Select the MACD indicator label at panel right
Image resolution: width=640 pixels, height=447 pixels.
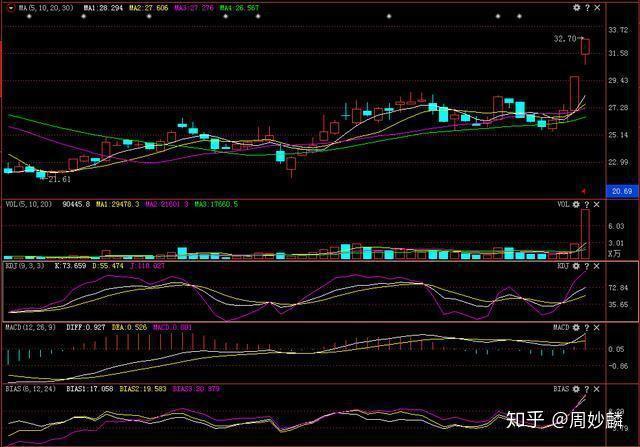pos(561,327)
